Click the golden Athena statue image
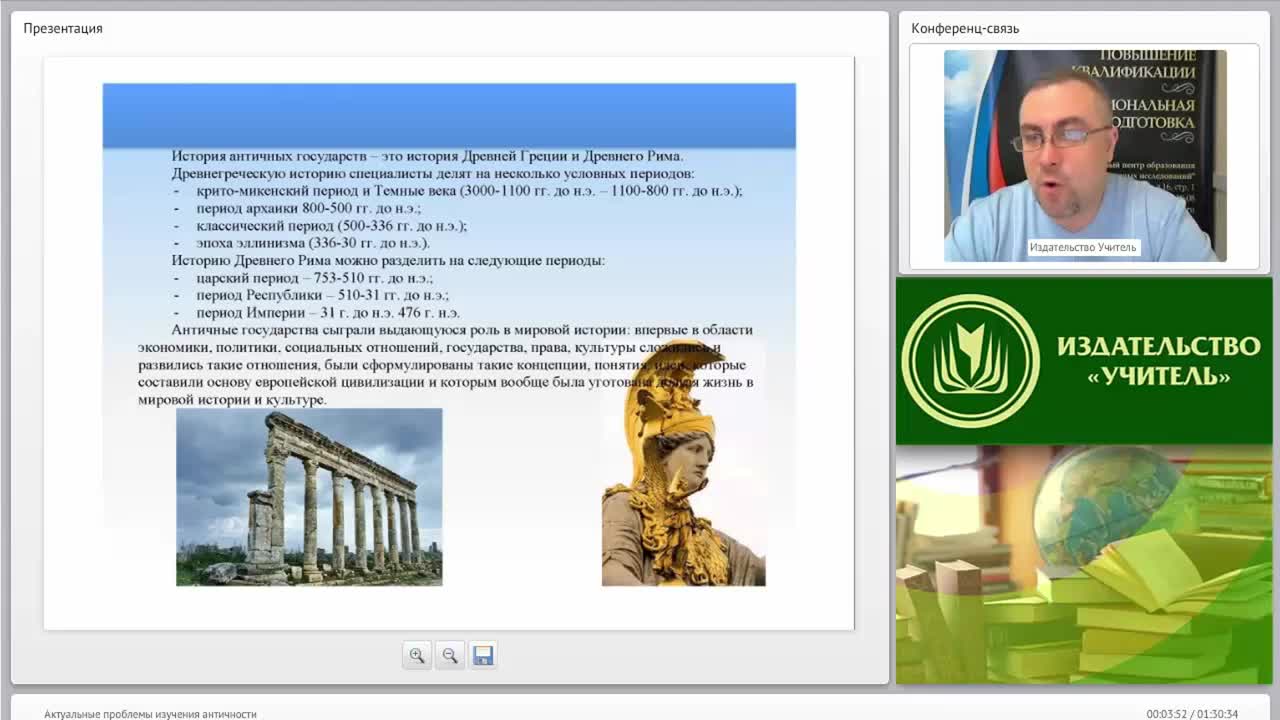The image size is (1280, 720). [683, 465]
